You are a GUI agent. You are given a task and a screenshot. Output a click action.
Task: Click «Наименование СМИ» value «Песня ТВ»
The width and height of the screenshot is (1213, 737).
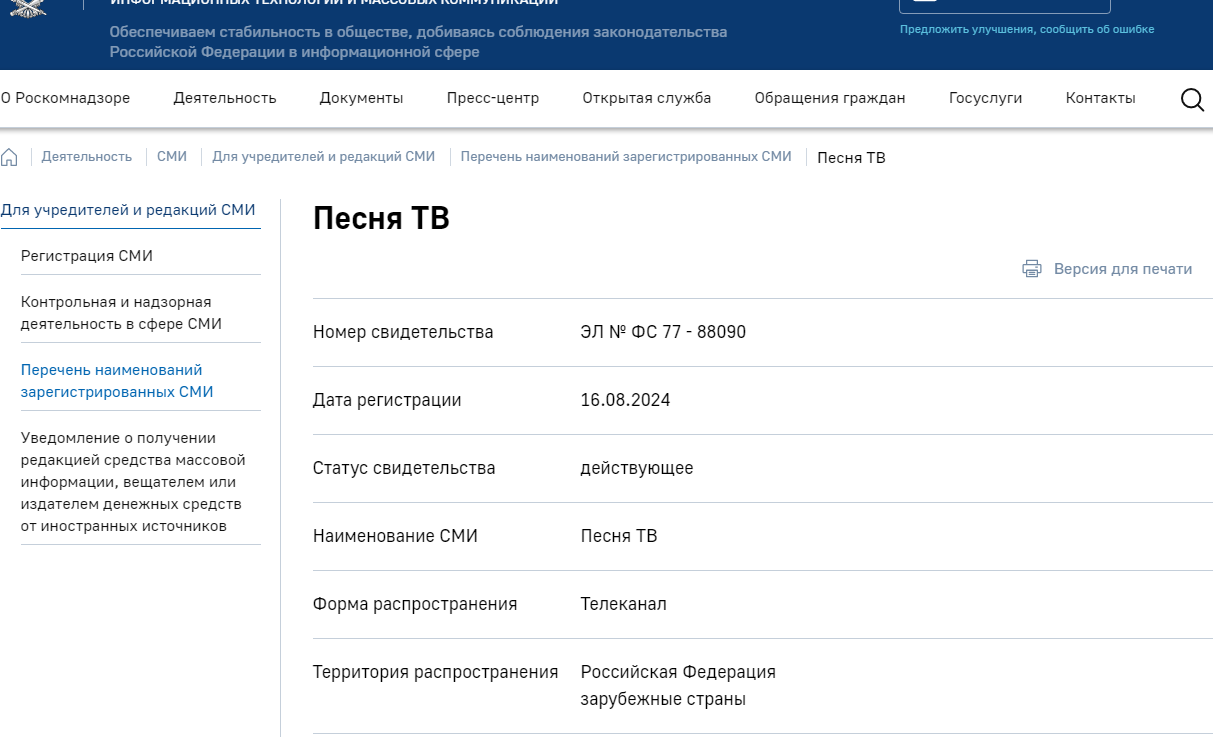click(x=619, y=536)
